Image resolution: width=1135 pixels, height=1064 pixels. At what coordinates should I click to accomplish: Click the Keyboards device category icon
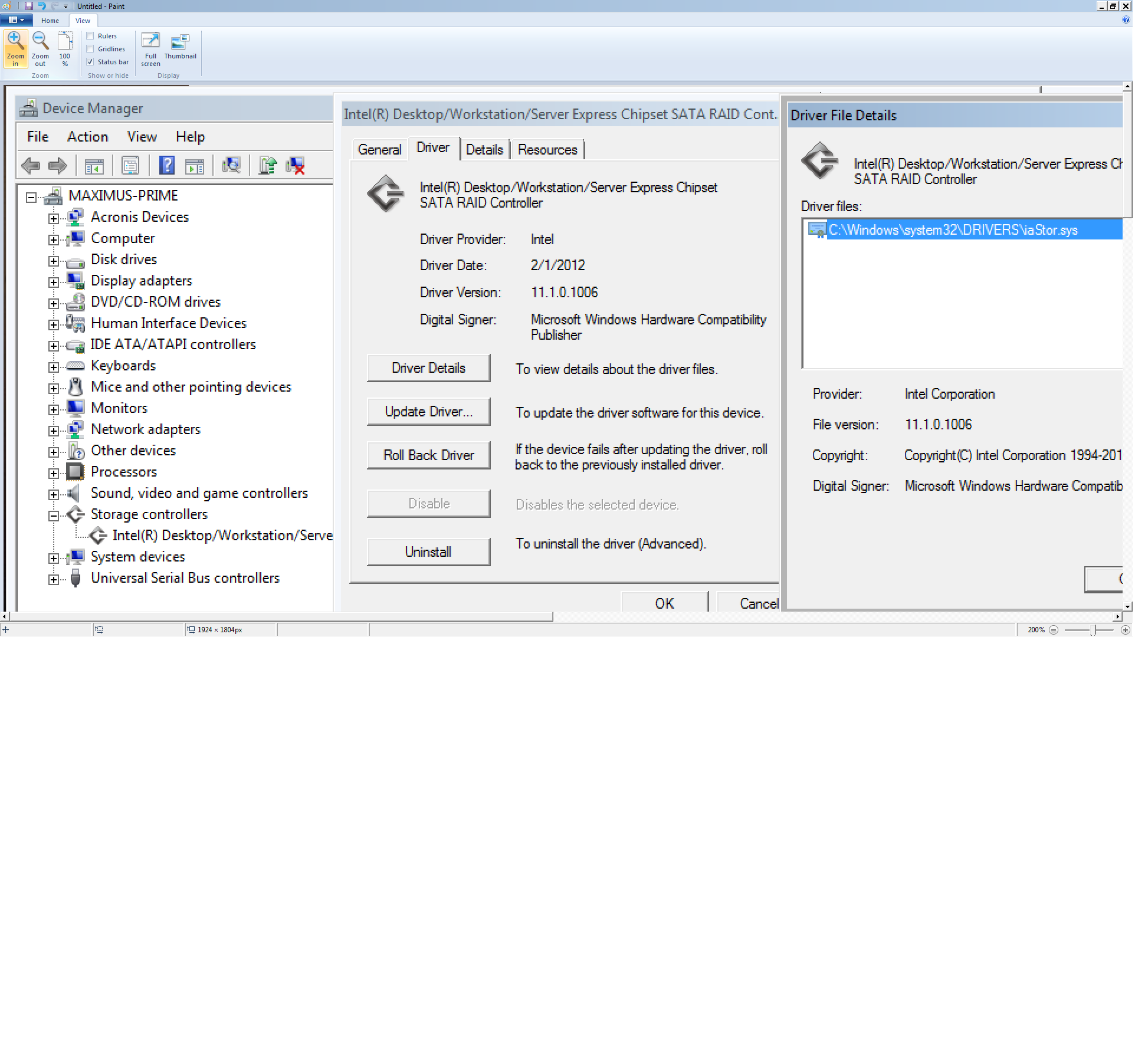76,366
